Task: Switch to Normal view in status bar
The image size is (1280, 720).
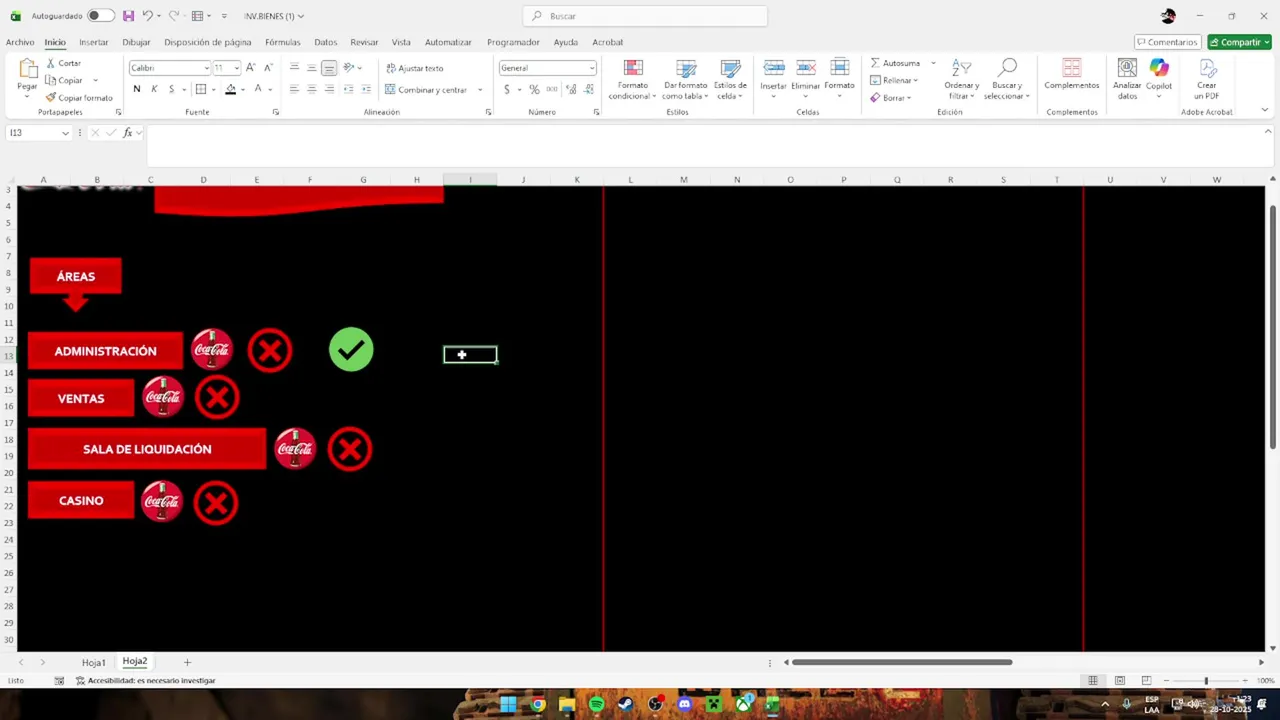Action: pyautogui.click(x=1093, y=681)
